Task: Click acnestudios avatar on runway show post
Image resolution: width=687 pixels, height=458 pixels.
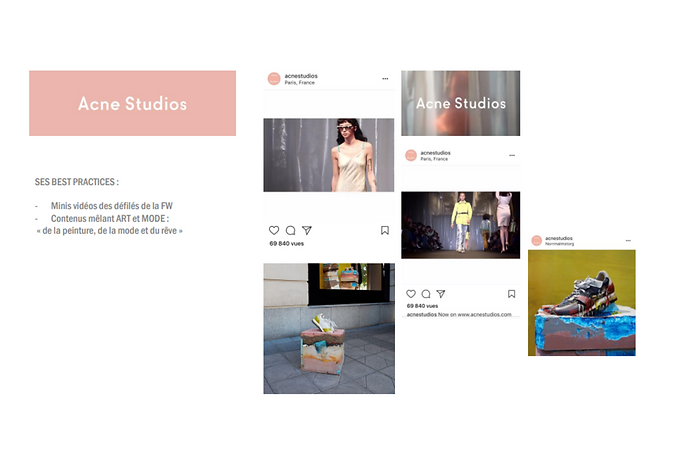Action: 411,155
